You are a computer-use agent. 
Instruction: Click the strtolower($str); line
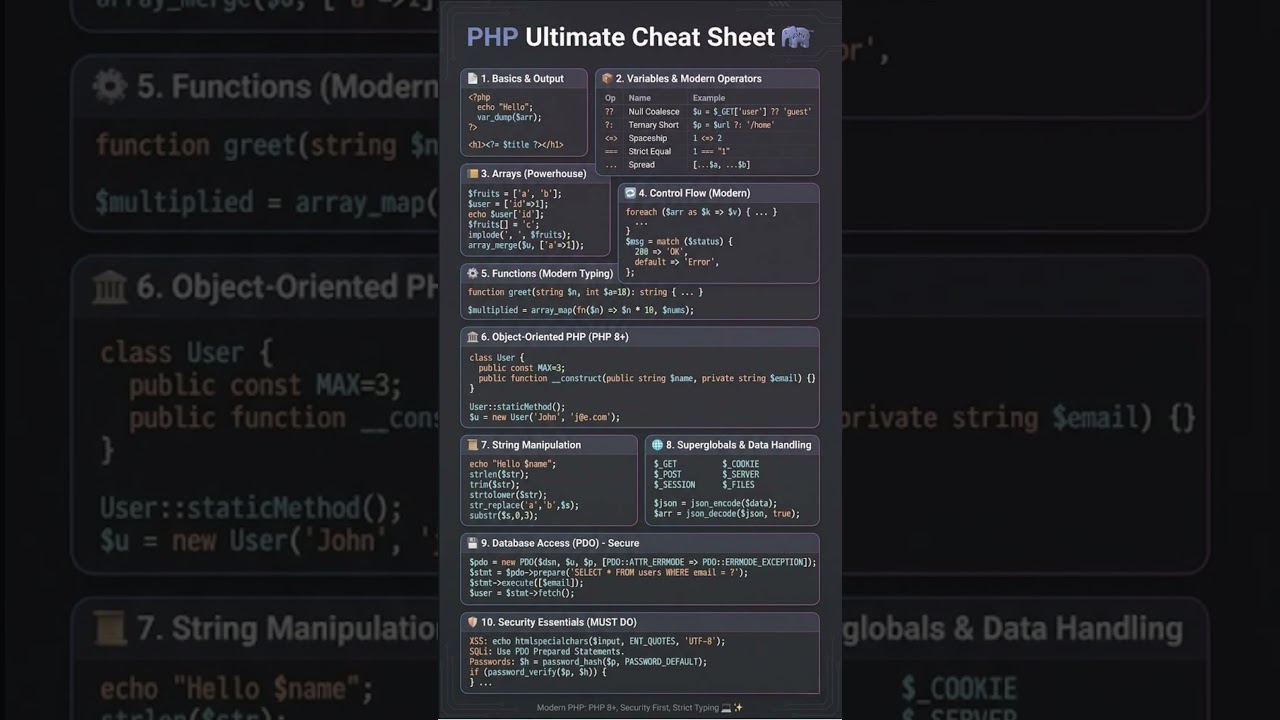click(508, 495)
